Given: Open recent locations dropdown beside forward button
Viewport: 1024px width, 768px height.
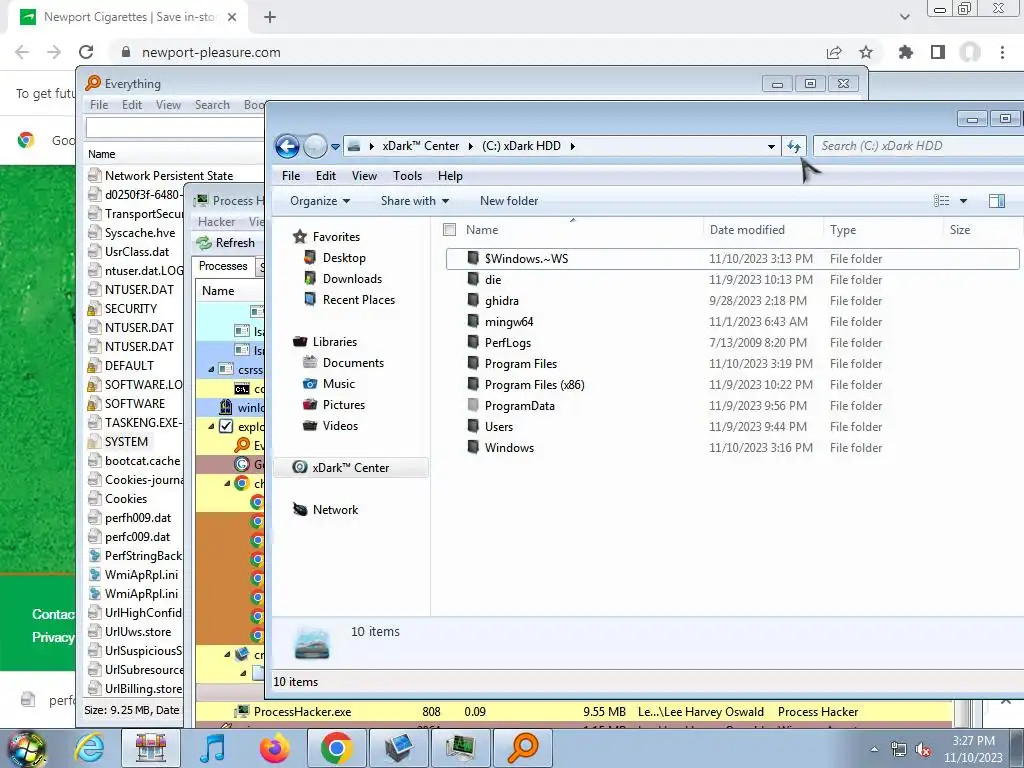Looking at the screenshot, I should [x=335, y=147].
